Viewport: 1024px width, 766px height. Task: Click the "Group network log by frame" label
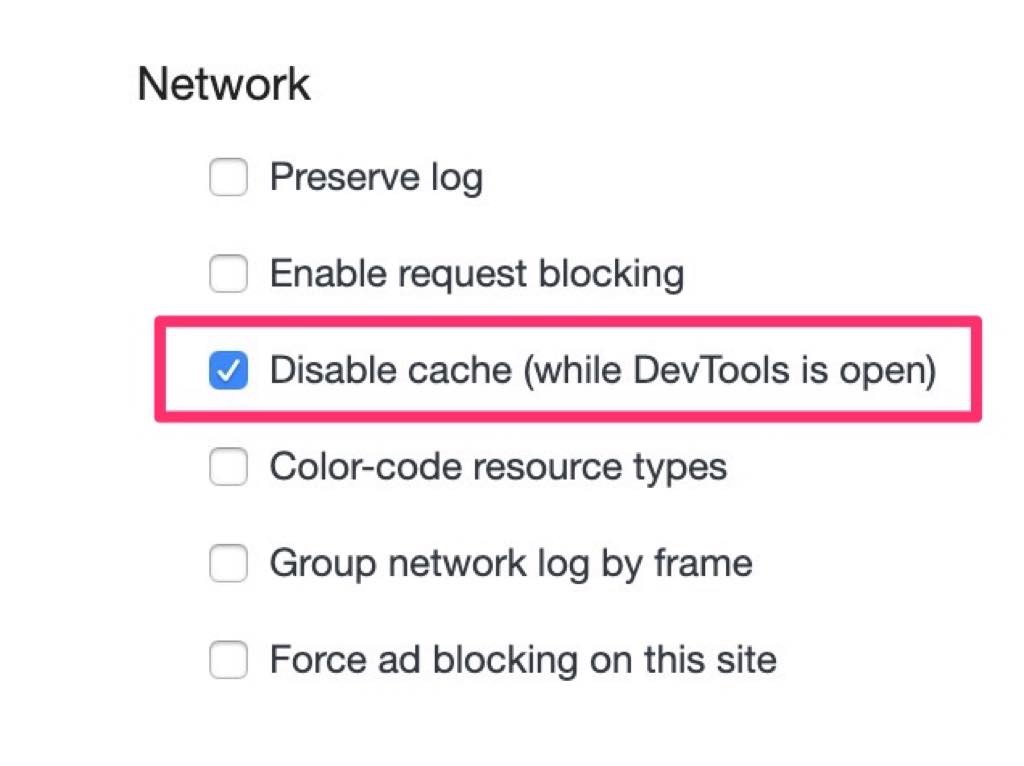510,564
